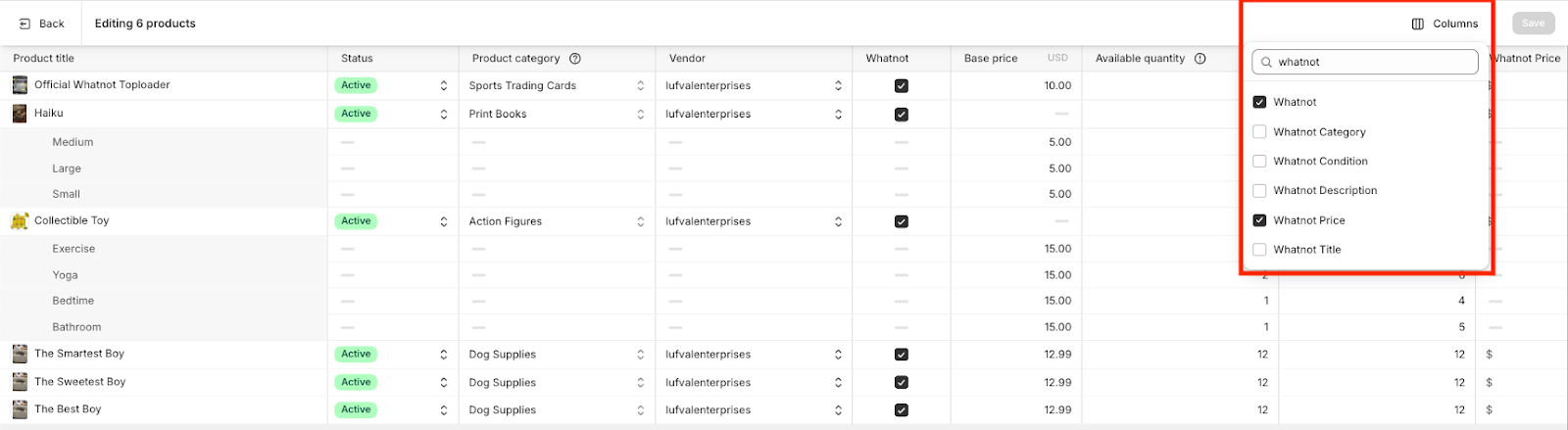1568x430 pixels.
Task: Click Product category help question mark icon
Action: click(575, 59)
